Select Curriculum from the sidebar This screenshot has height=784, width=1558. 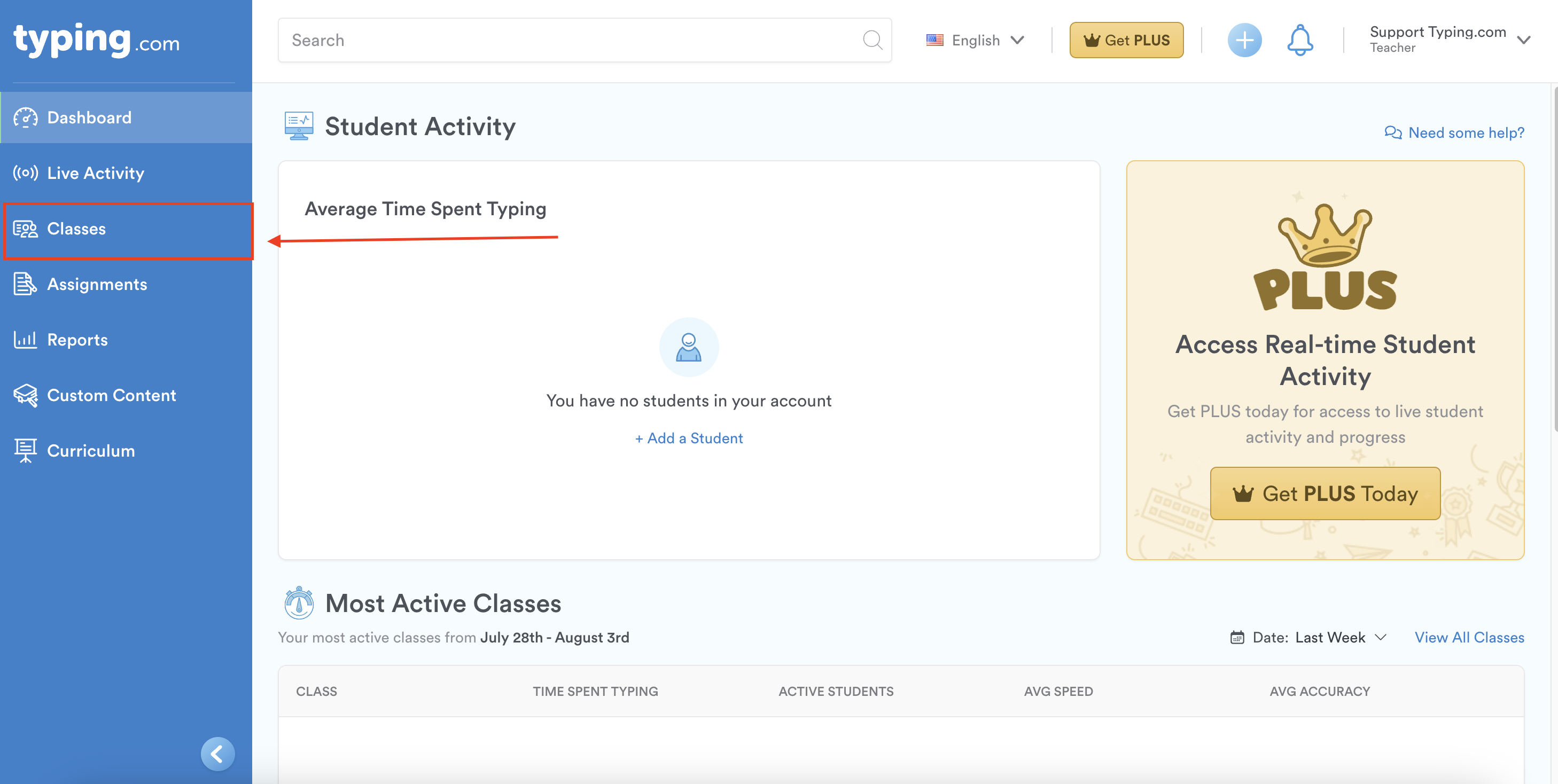(x=91, y=451)
